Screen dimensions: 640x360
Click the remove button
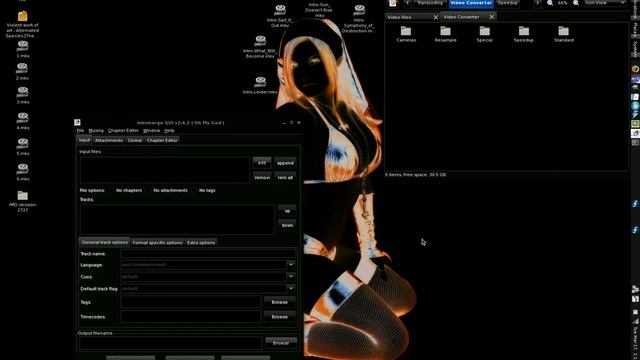(262, 178)
